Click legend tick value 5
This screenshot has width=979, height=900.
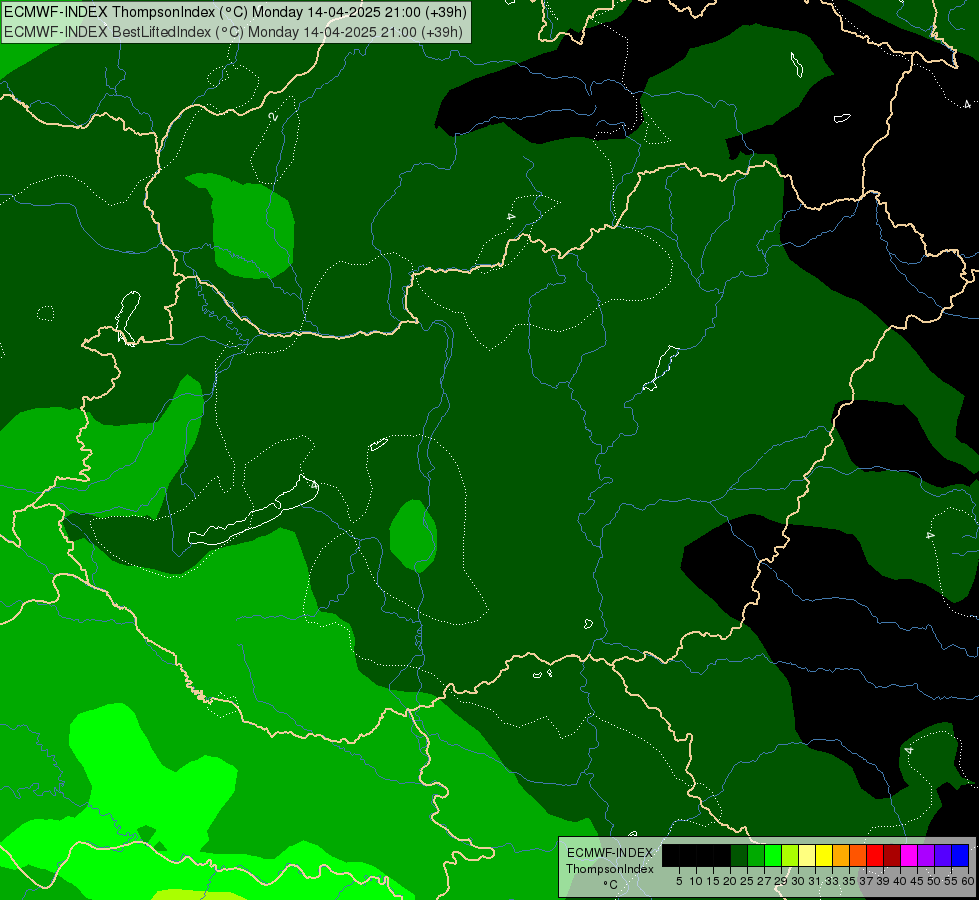pyautogui.click(x=679, y=881)
